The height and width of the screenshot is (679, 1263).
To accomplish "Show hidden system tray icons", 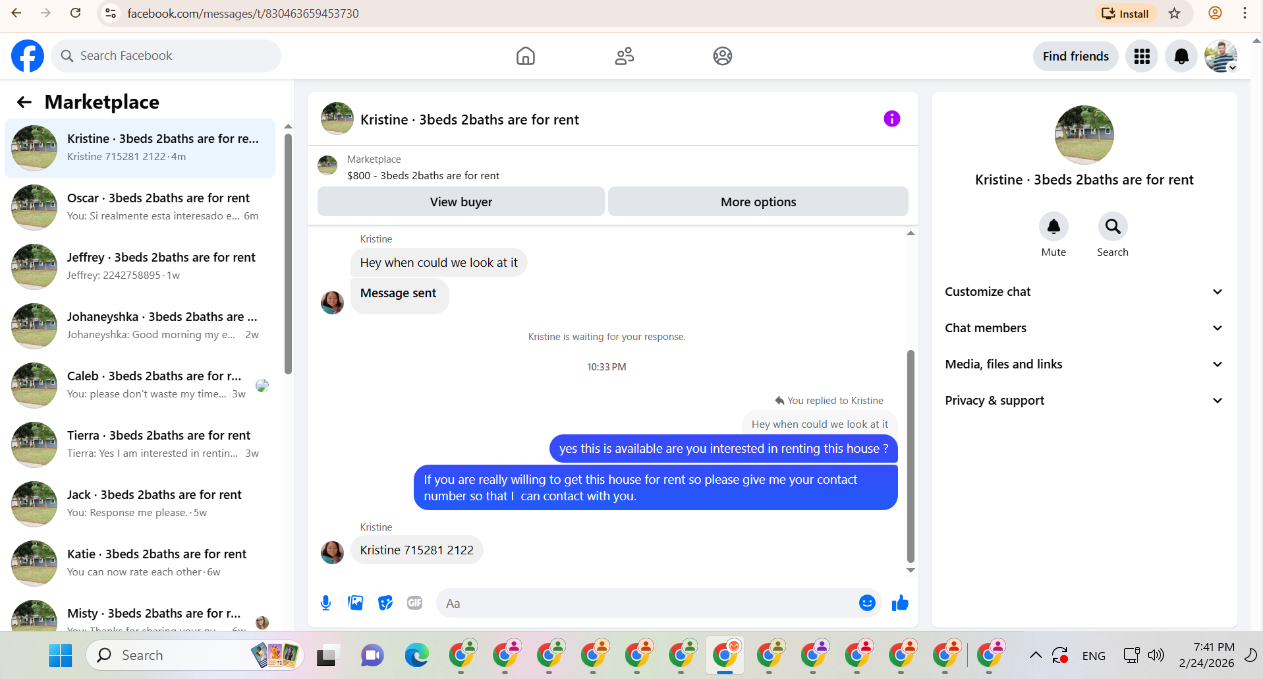I will 1036,655.
